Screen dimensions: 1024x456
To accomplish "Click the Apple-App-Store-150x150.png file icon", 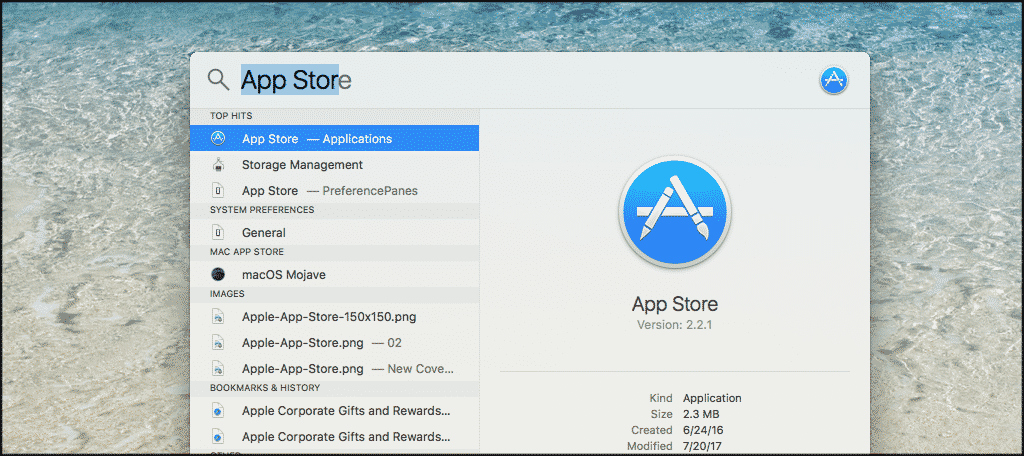I will (218, 317).
